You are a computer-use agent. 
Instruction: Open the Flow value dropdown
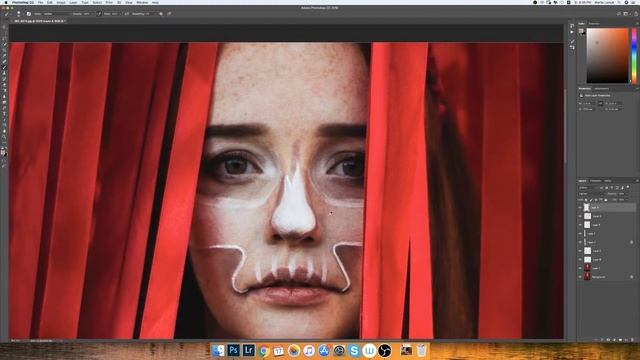(x=116, y=14)
